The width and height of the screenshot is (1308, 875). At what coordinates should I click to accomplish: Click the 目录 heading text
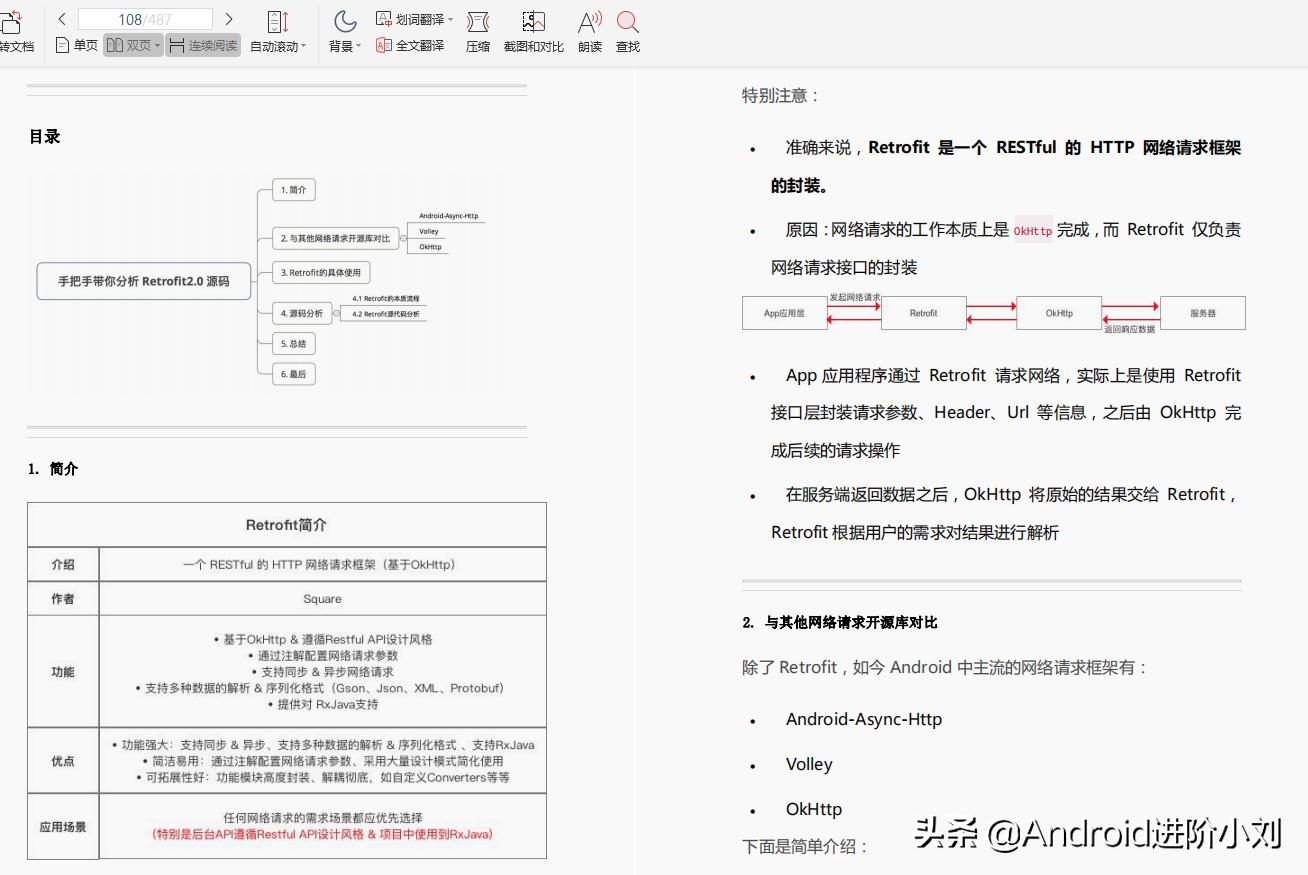45,137
